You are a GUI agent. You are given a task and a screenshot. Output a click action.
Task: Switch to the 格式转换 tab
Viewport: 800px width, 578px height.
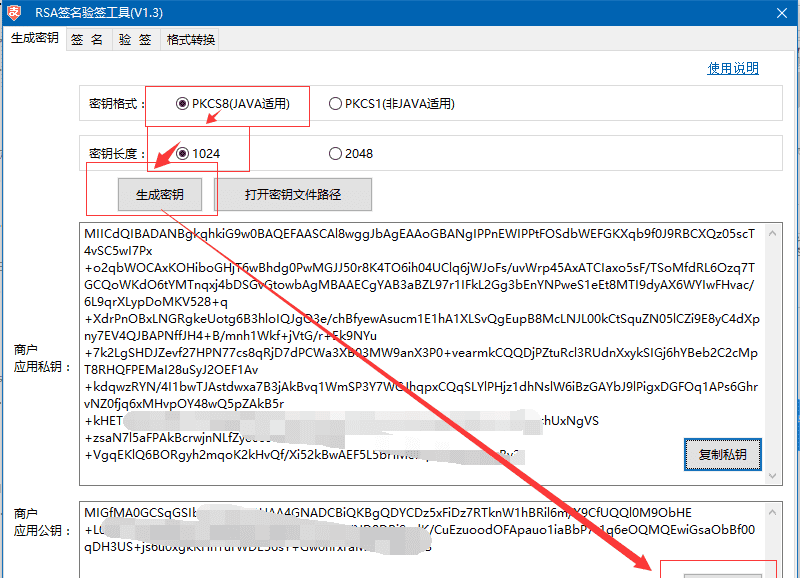[190, 40]
